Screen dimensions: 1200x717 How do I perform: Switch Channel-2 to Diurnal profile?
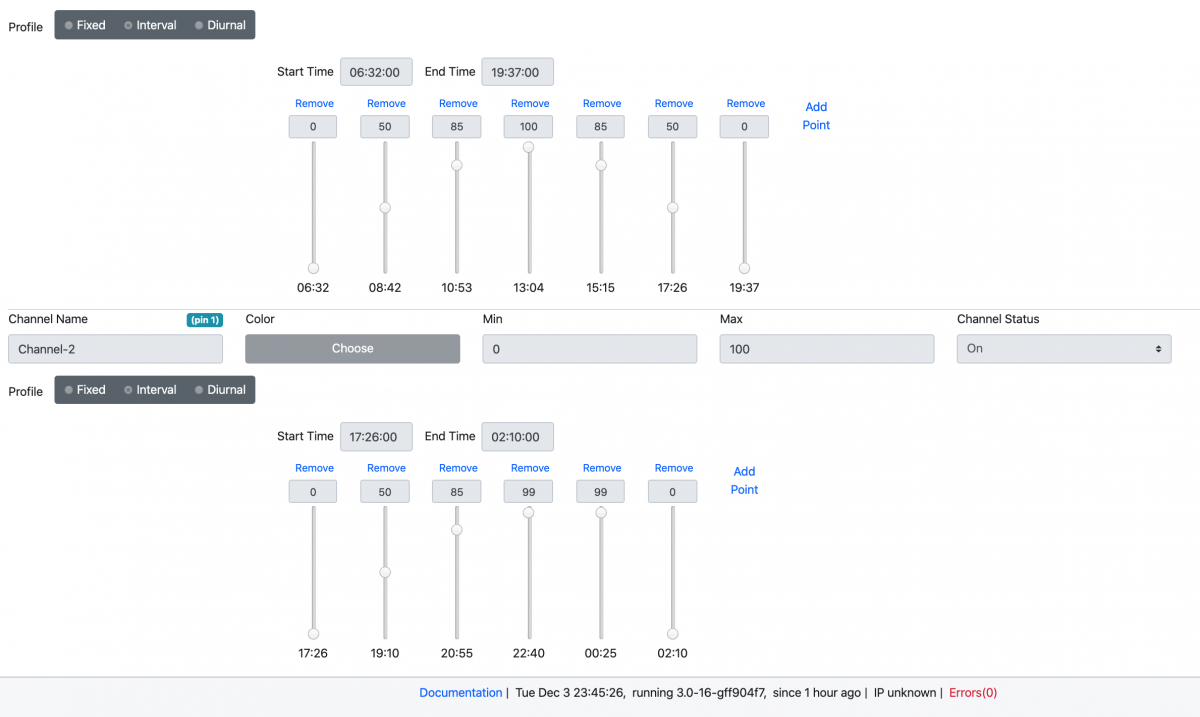pos(220,390)
